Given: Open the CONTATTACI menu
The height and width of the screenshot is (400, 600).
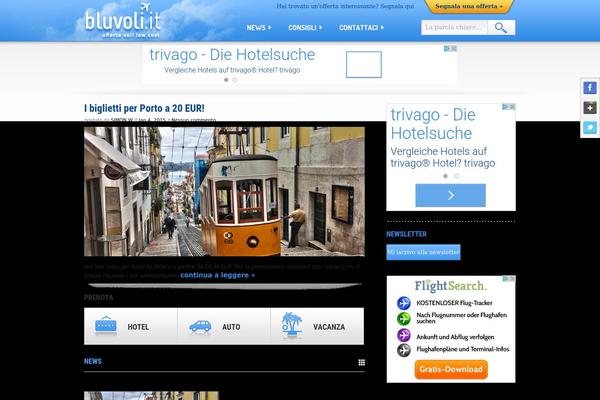Looking at the screenshot, I should (361, 28).
